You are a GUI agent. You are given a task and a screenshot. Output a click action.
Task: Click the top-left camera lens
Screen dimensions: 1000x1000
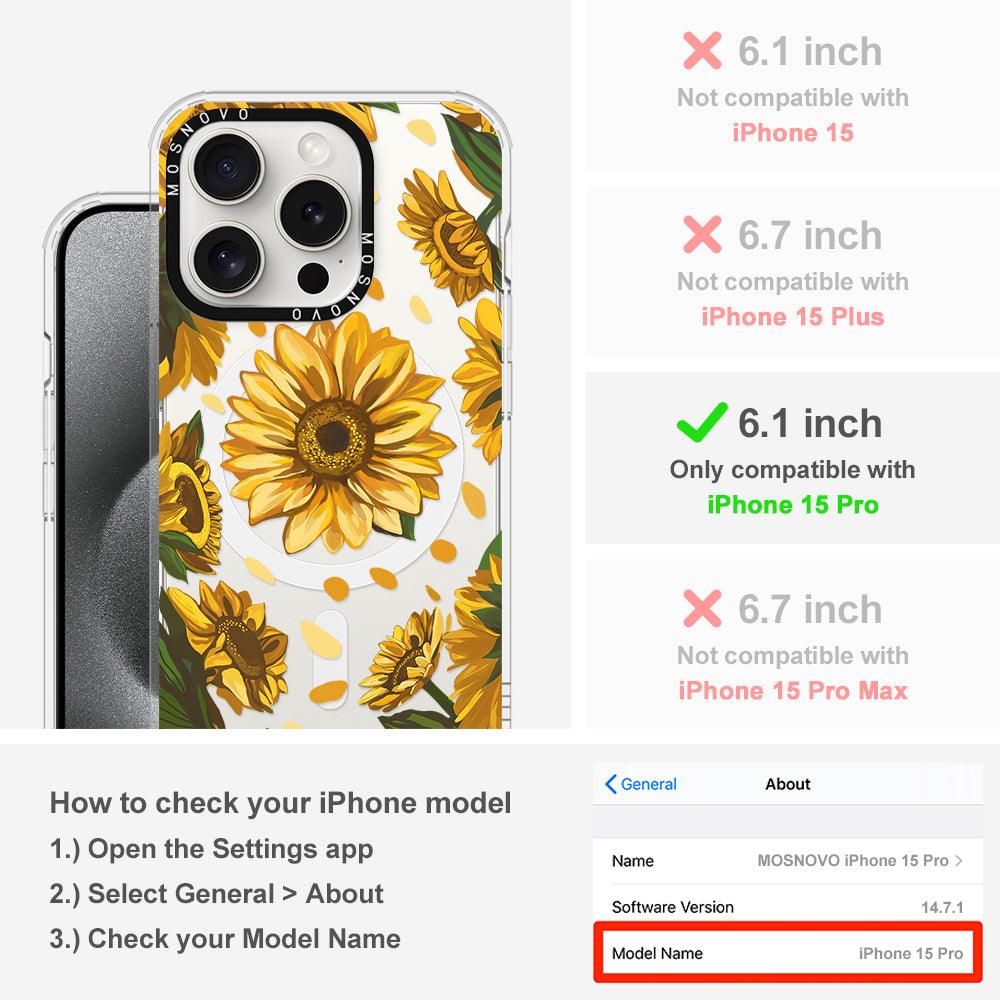coord(226,167)
